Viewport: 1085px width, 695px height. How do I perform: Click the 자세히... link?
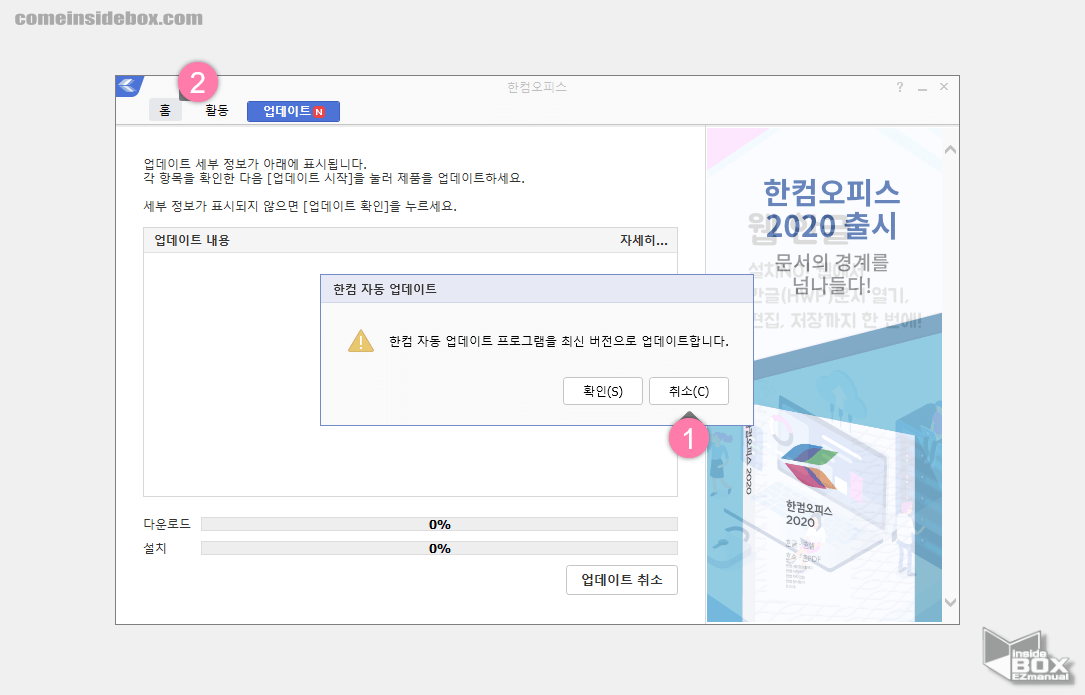(644, 240)
